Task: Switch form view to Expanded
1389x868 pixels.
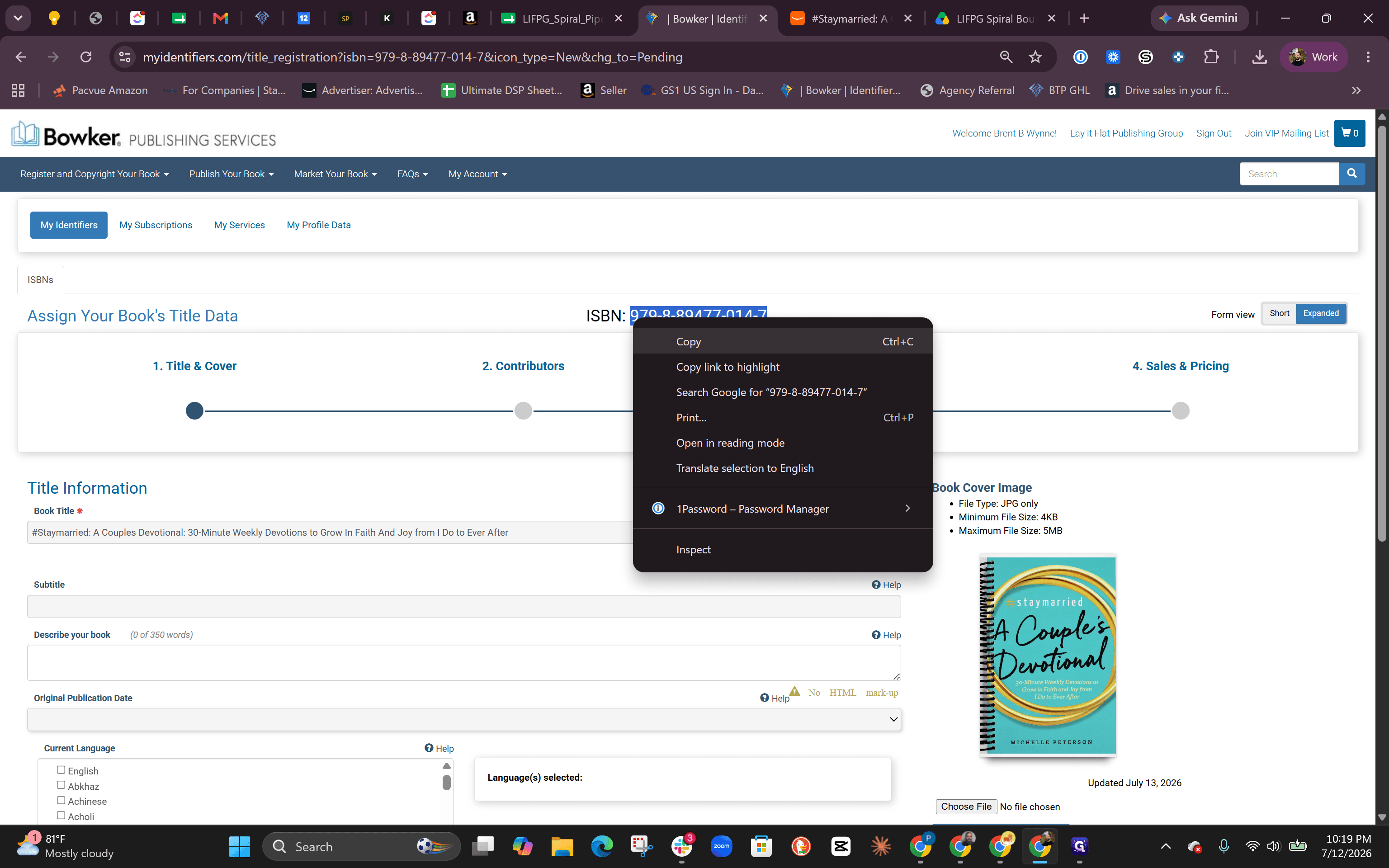Action: click(1321, 313)
